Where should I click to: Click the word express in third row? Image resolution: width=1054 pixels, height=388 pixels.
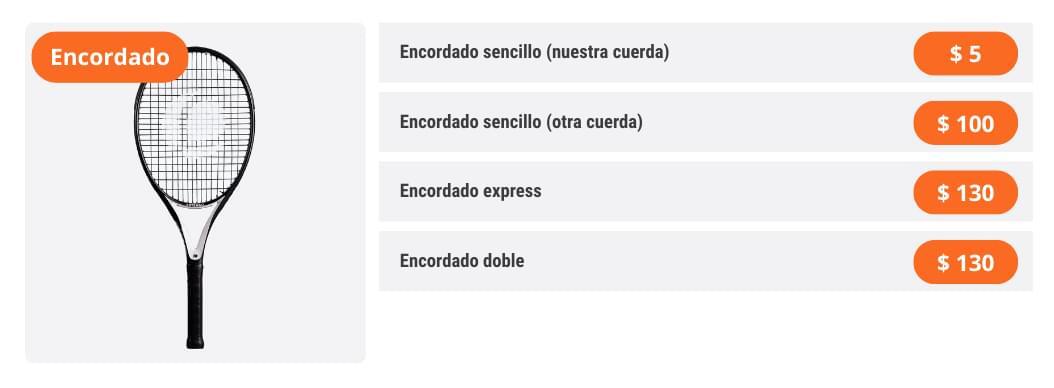(x=512, y=192)
